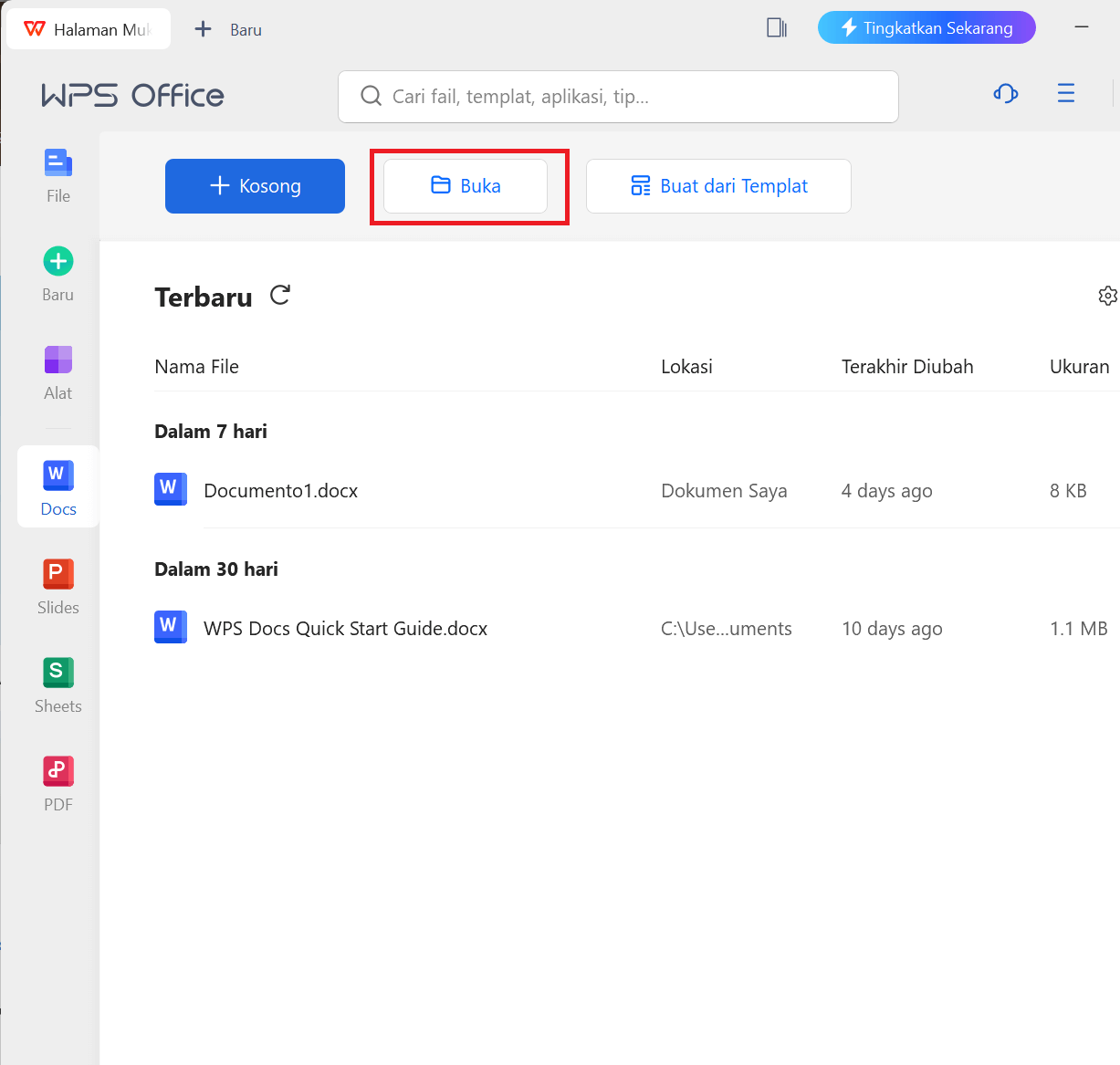Switch to the Halaman Muka tab
The height and width of the screenshot is (1065, 1120).
[x=89, y=28]
